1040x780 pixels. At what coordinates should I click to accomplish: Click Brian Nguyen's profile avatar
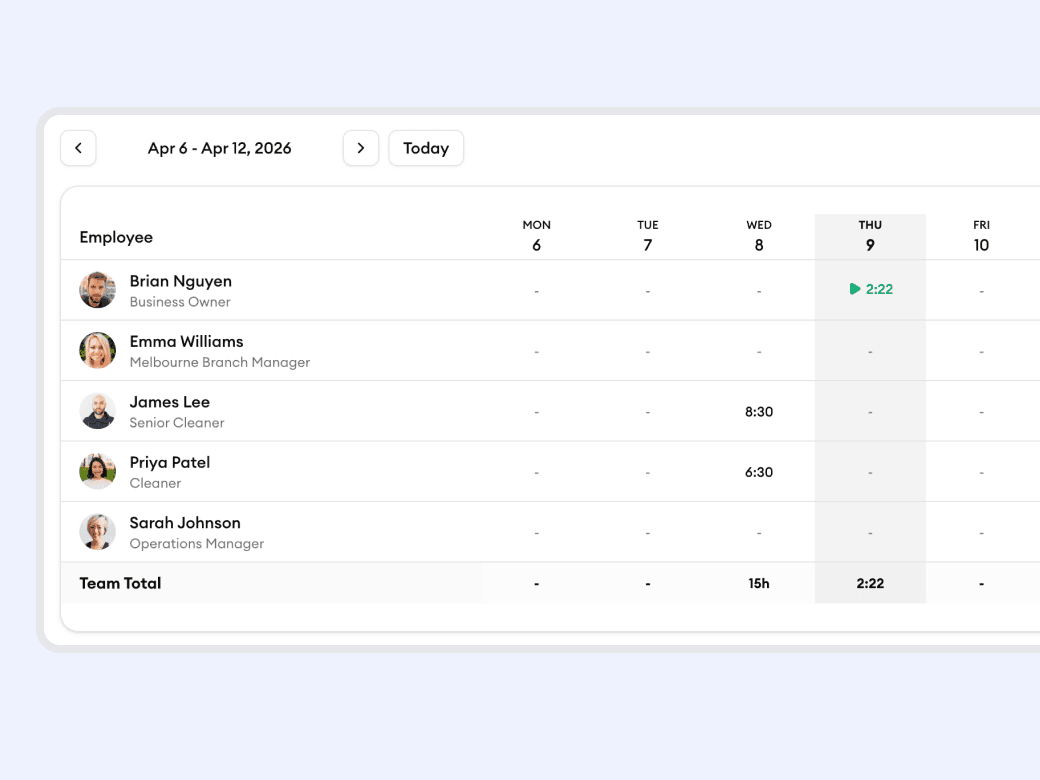pyautogui.click(x=97, y=290)
